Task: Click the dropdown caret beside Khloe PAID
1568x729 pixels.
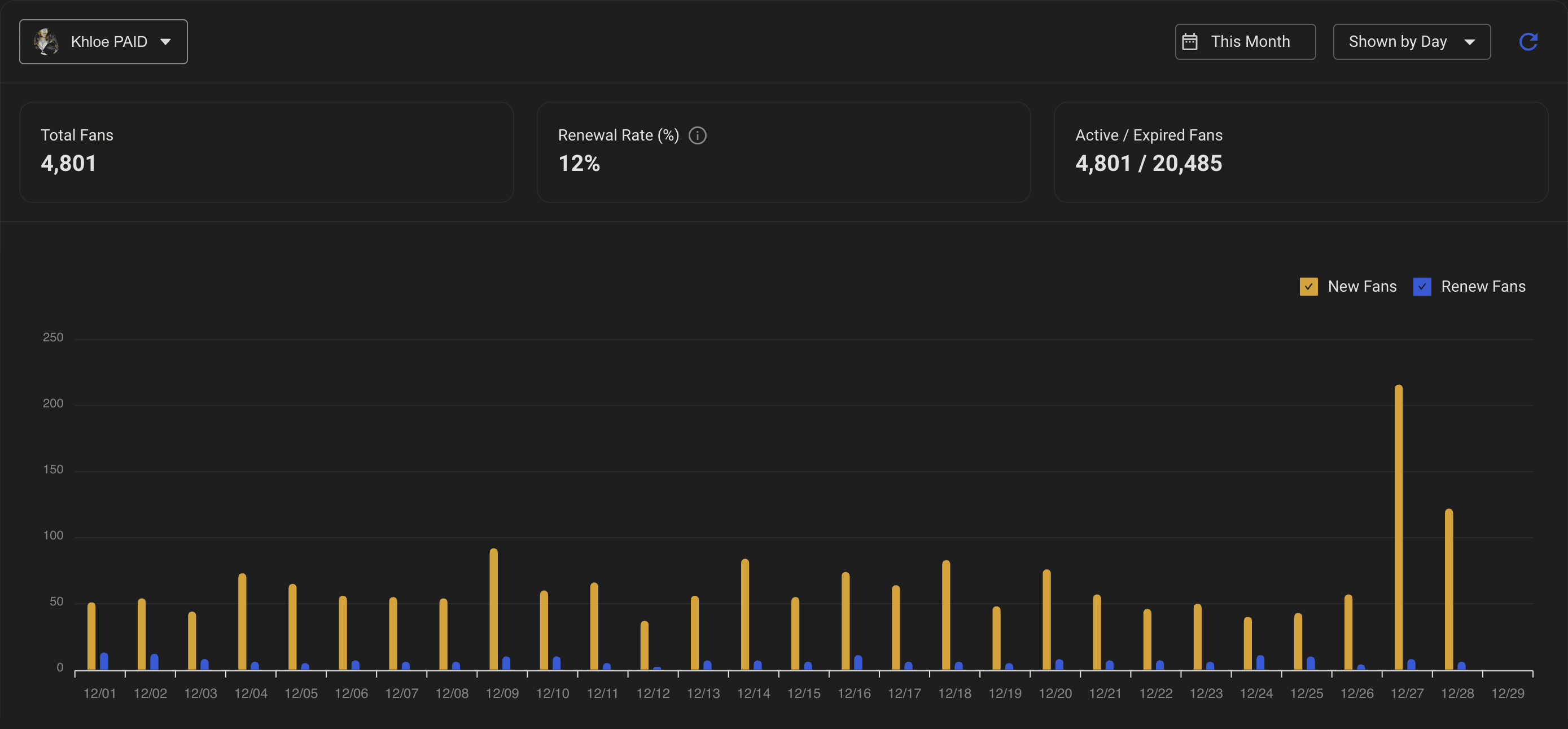Action: (165, 41)
